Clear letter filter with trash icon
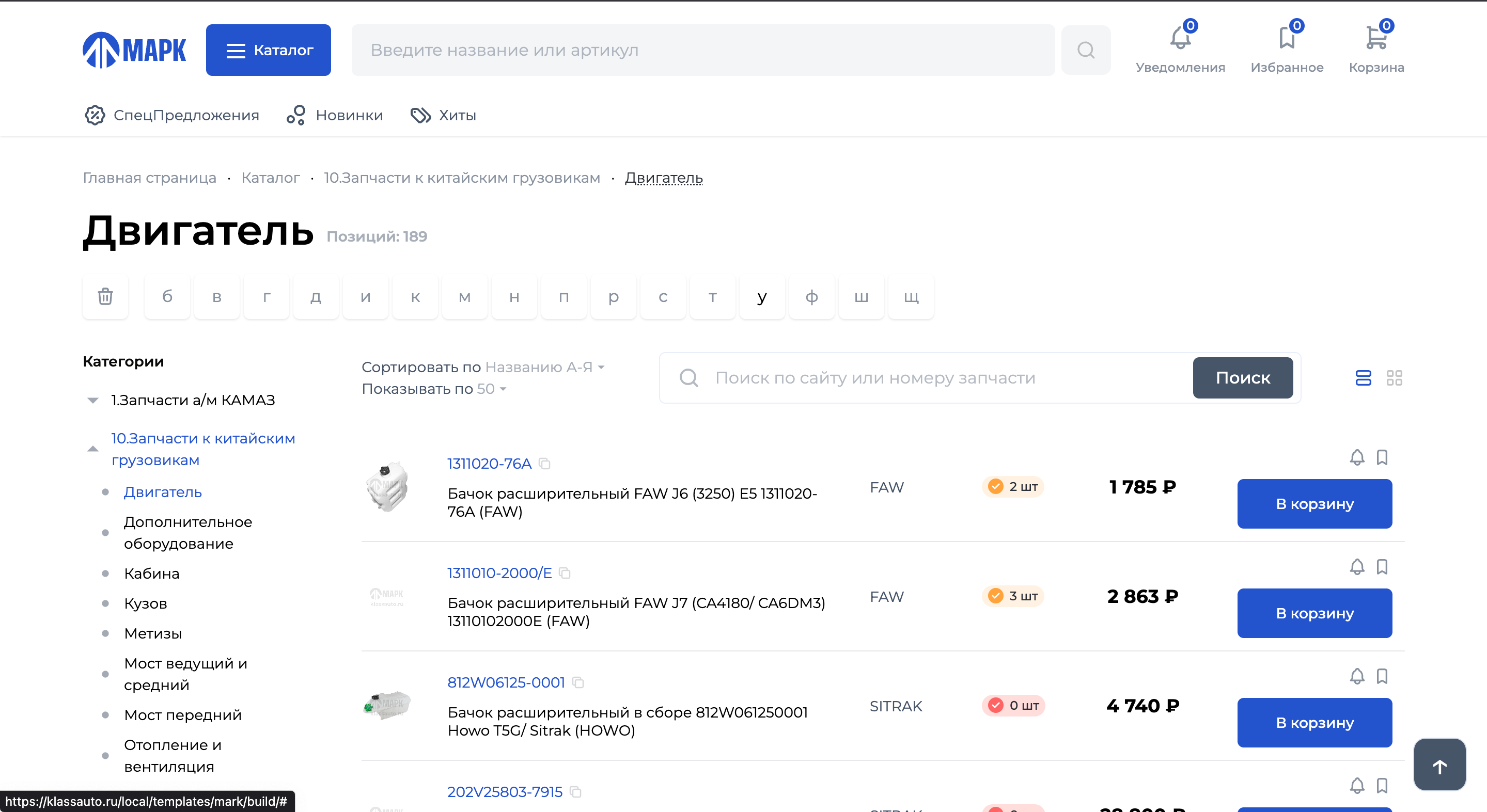1487x812 pixels. pos(105,297)
